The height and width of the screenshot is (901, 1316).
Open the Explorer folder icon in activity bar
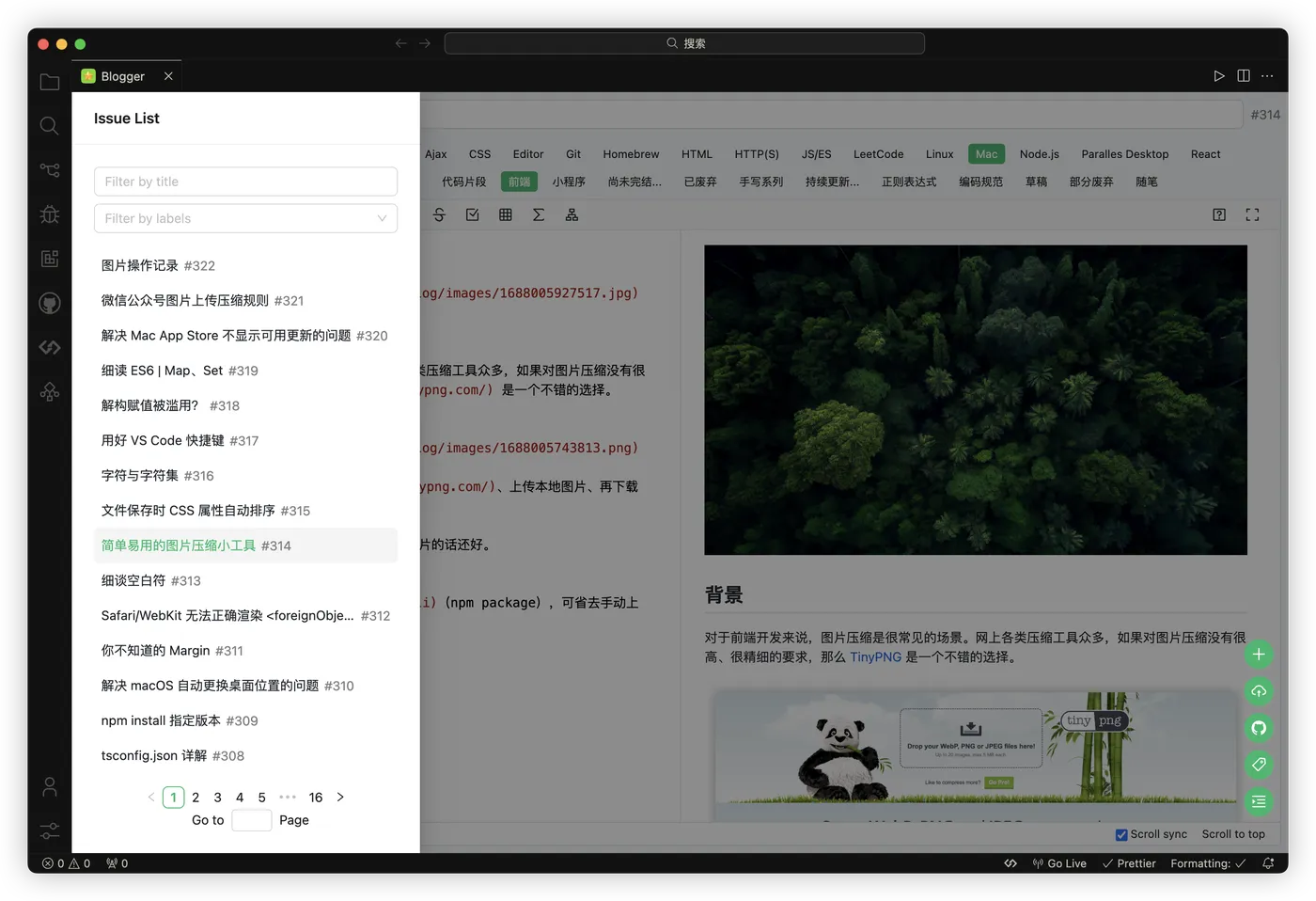click(x=50, y=83)
